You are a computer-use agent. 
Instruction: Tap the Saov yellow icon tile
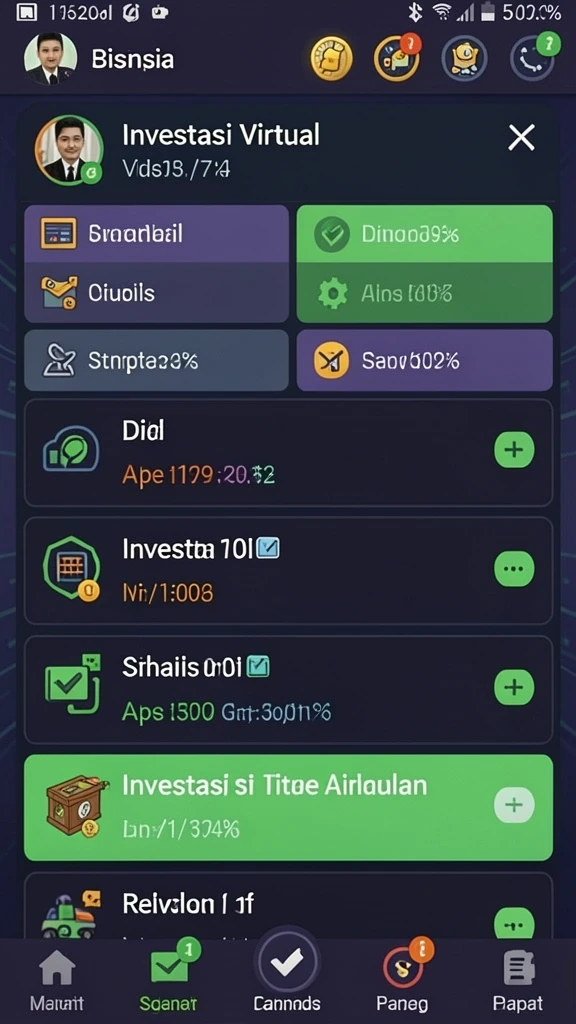pos(424,360)
